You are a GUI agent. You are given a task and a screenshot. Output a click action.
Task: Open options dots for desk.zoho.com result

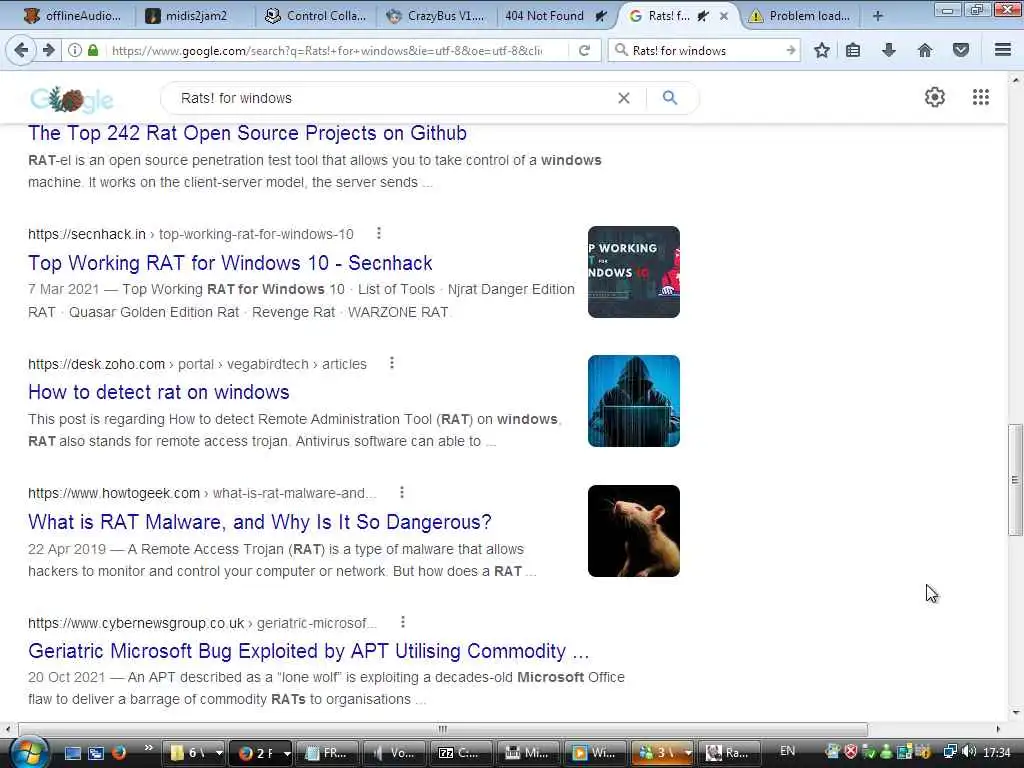[392, 363]
